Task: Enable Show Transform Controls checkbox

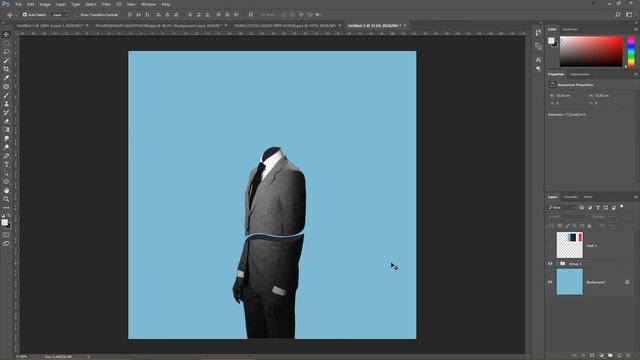Action: pos(77,15)
